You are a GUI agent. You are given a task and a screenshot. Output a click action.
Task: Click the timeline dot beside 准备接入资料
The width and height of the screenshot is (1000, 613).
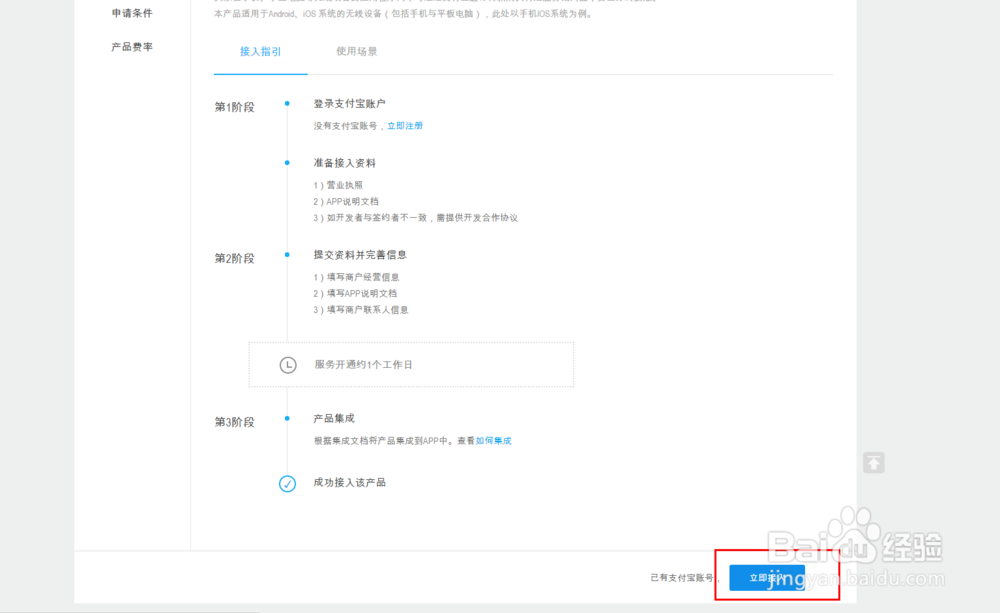coord(287,163)
